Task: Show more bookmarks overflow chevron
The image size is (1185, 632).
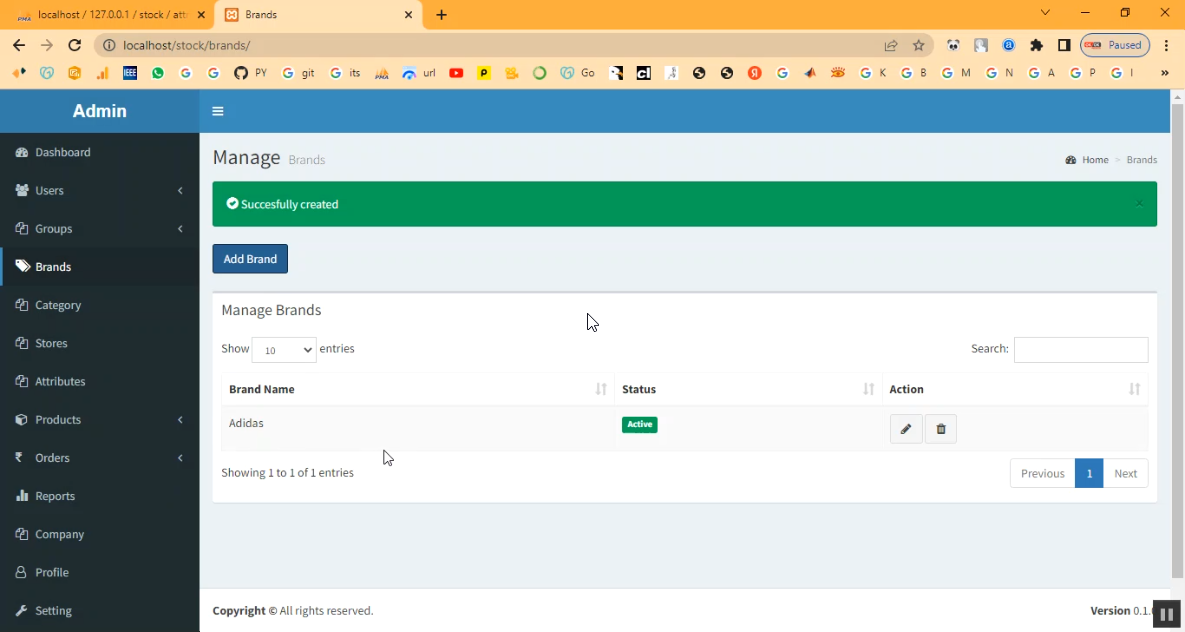Action: point(1165,73)
